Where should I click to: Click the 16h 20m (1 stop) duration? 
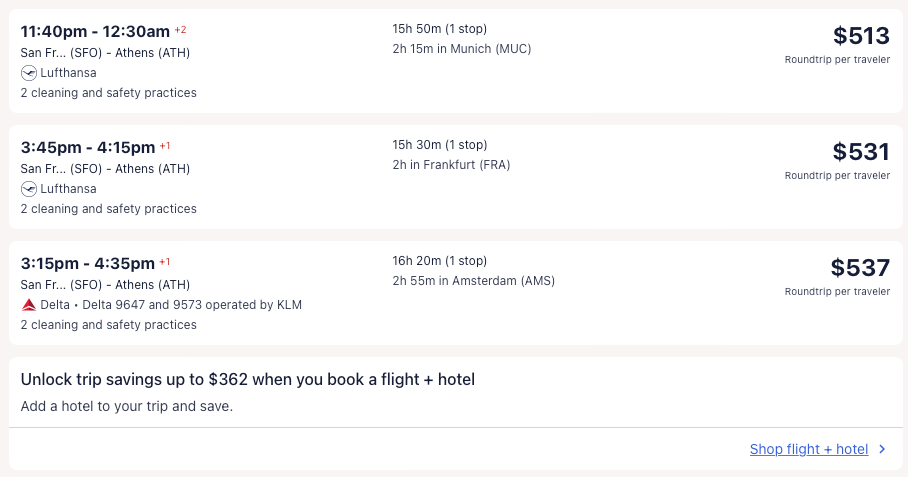pos(439,261)
